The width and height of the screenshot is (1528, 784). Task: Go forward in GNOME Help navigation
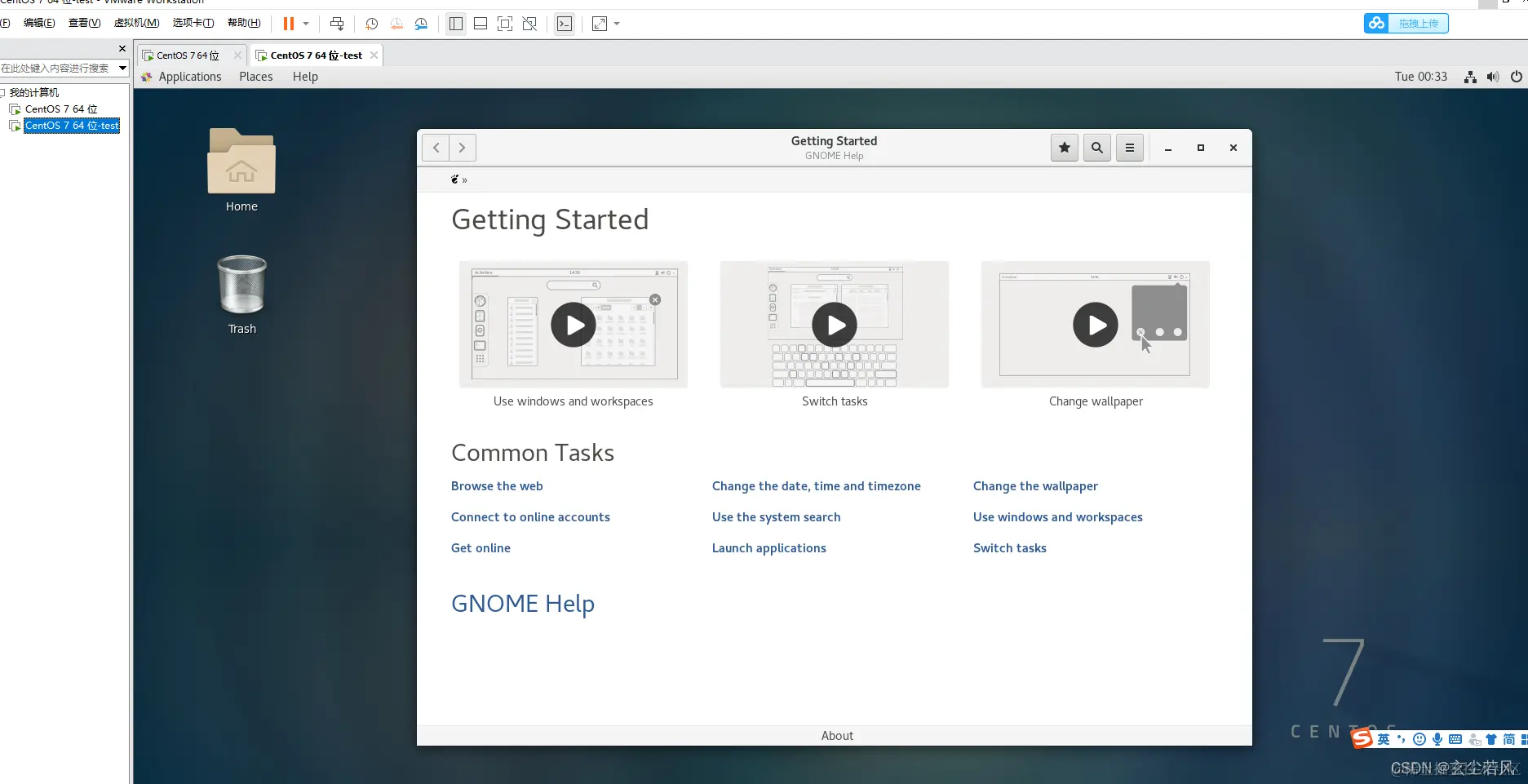click(x=463, y=148)
